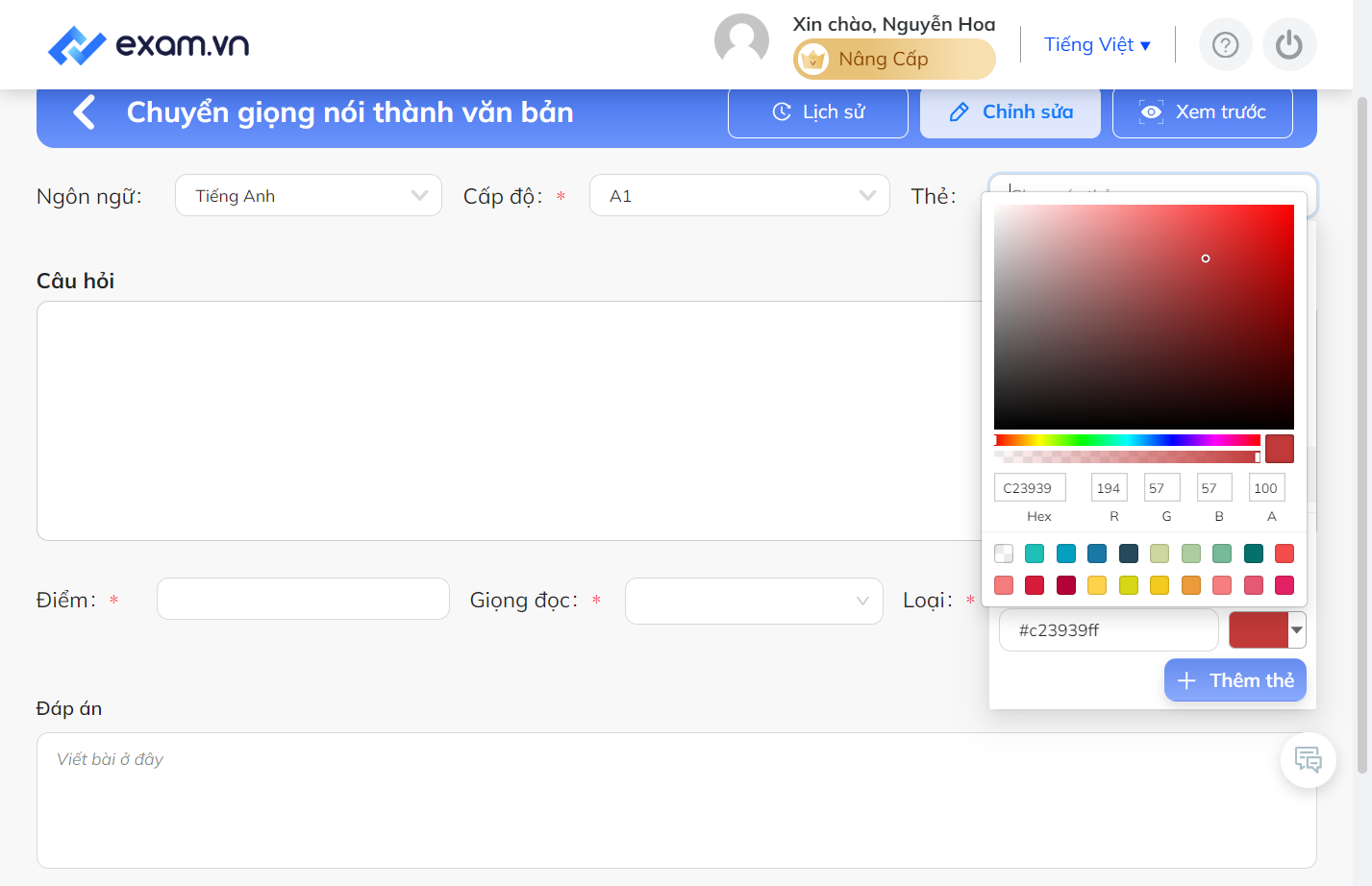Focus the #c23939ff color code input
The width and height of the screenshot is (1372, 886).
[1109, 630]
